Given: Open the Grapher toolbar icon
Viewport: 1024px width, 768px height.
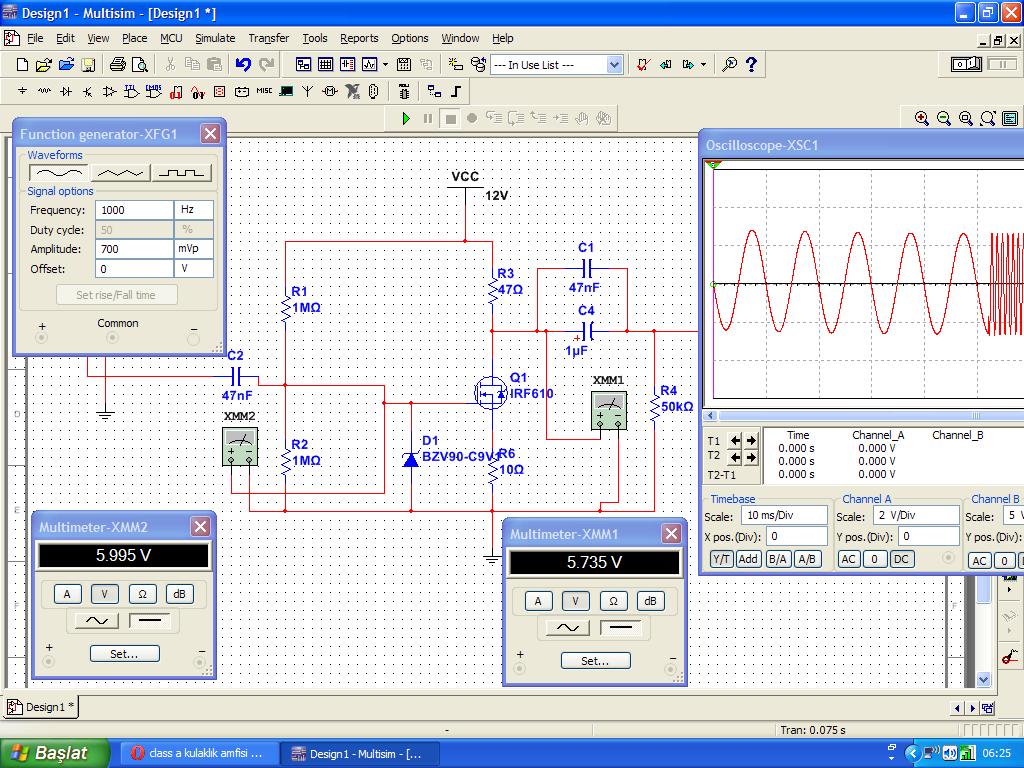Looking at the screenshot, I should tap(369, 65).
